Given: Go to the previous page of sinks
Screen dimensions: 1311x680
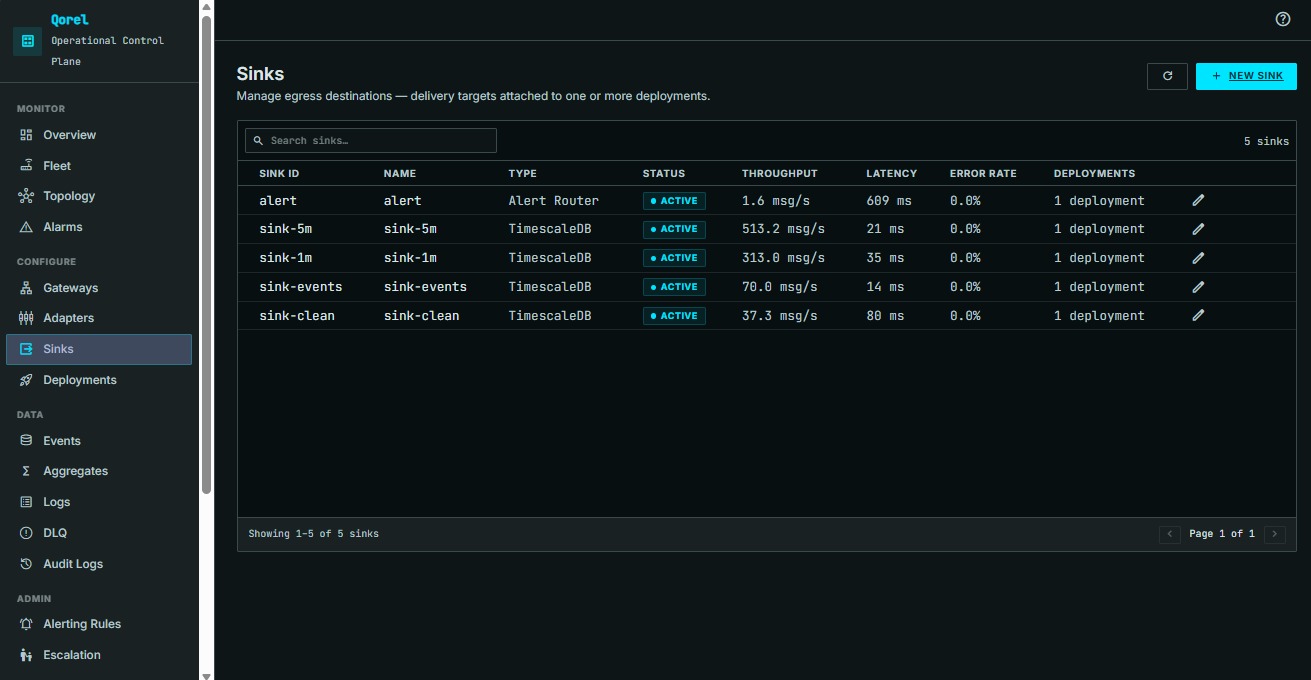Looking at the screenshot, I should click(x=1170, y=534).
